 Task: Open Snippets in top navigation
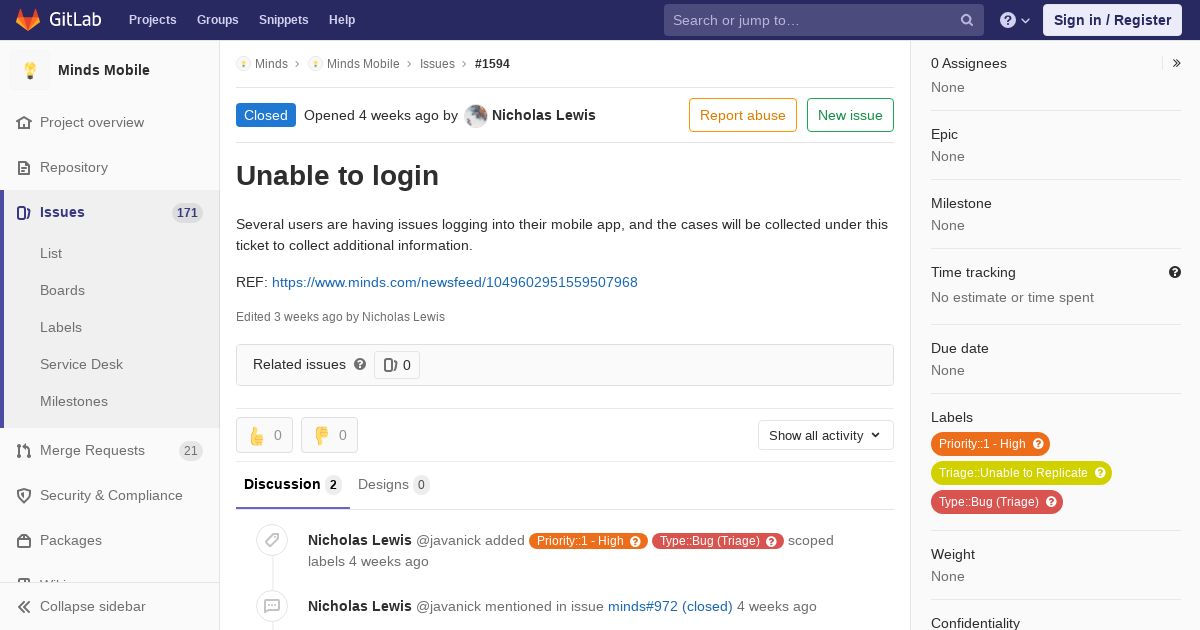(x=283, y=20)
